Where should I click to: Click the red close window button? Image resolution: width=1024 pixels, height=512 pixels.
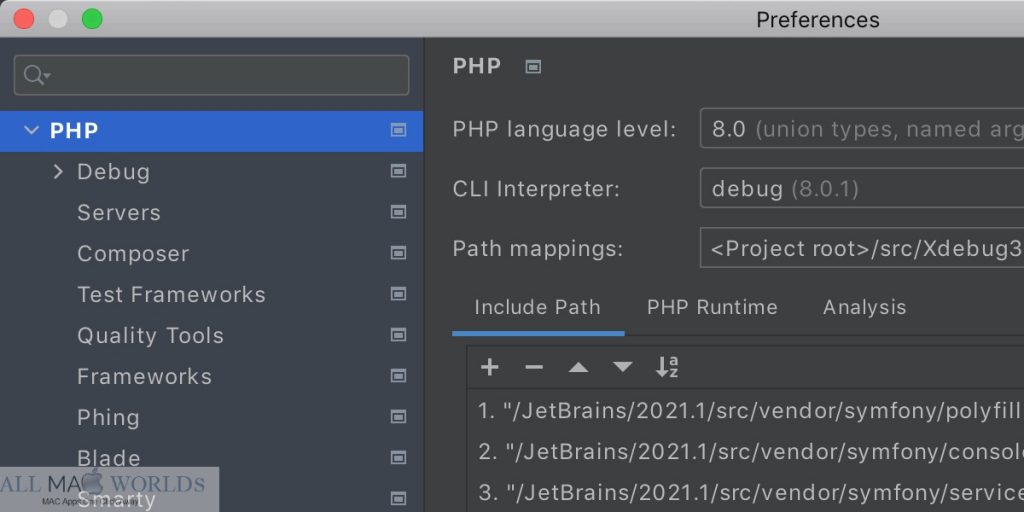(x=24, y=19)
